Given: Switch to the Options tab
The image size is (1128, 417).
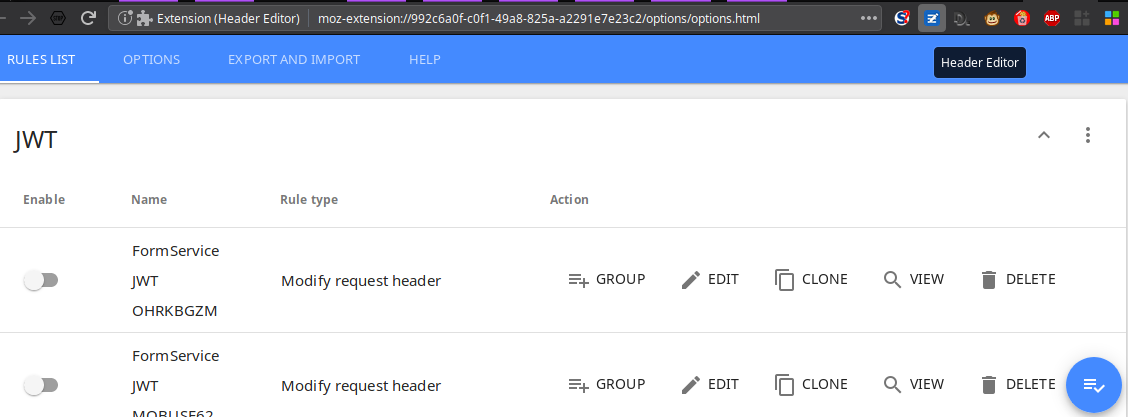Looking at the screenshot, I should [x=151, y=60].
